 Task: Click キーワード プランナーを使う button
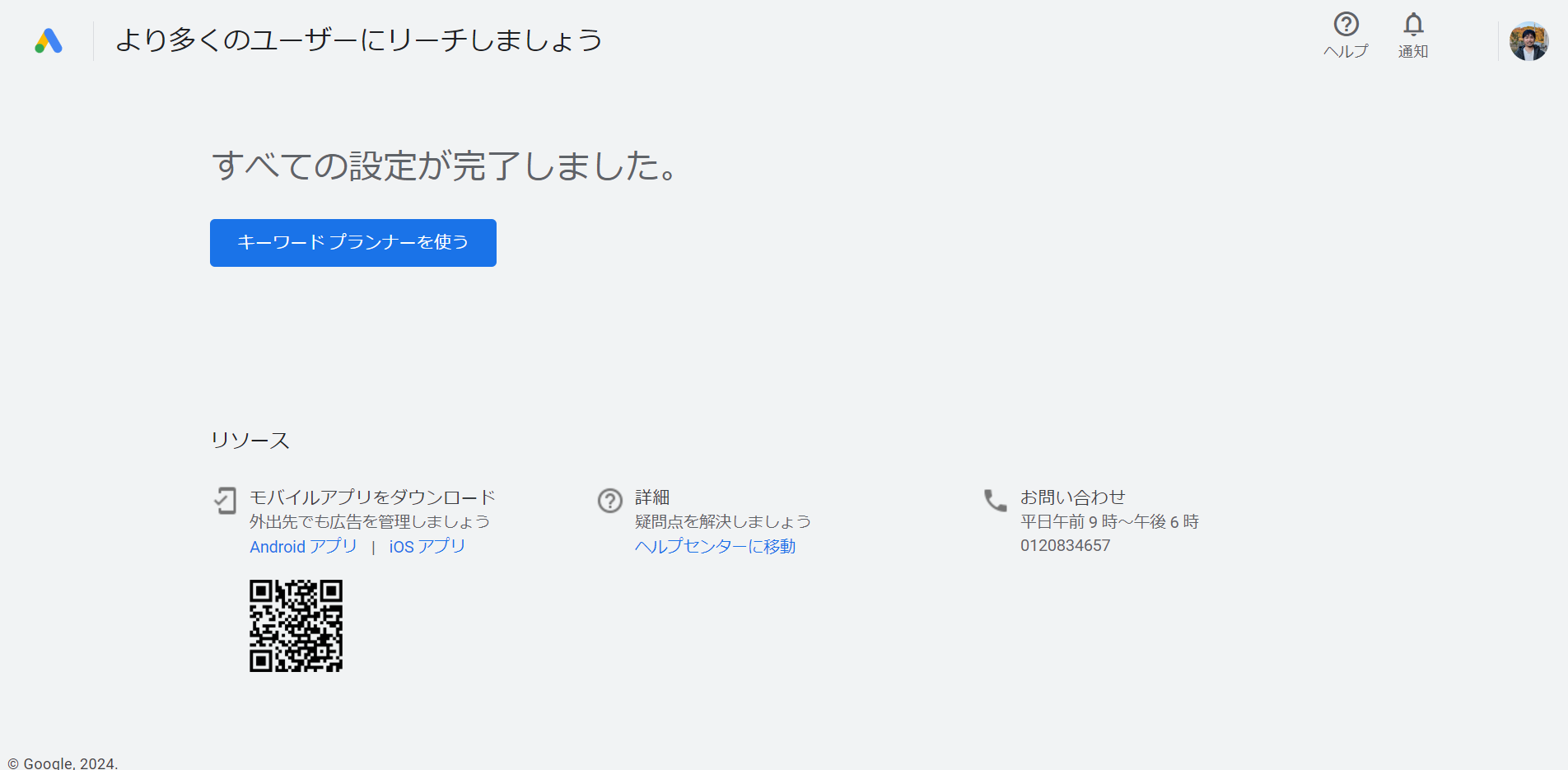tap(353, 243)
